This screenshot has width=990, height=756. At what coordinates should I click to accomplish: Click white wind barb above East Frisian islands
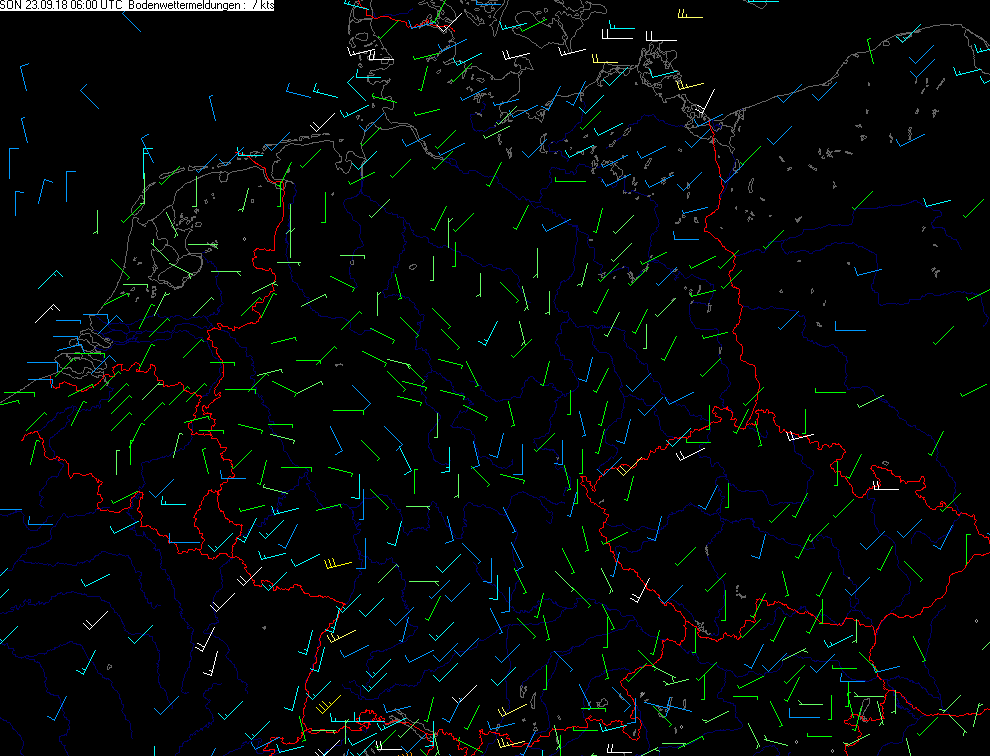click(322, 124)
